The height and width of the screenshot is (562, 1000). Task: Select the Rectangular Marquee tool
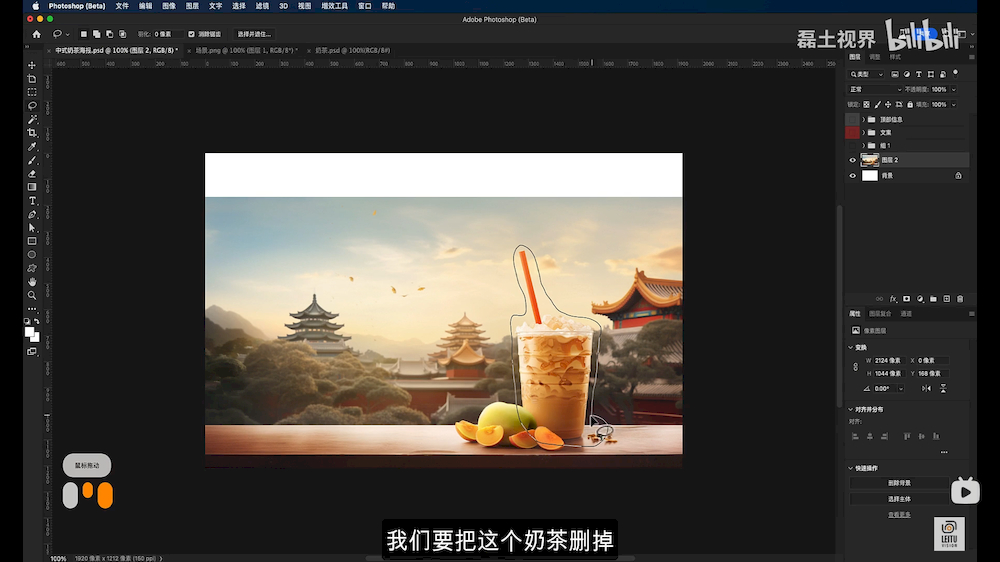(32, 92)
